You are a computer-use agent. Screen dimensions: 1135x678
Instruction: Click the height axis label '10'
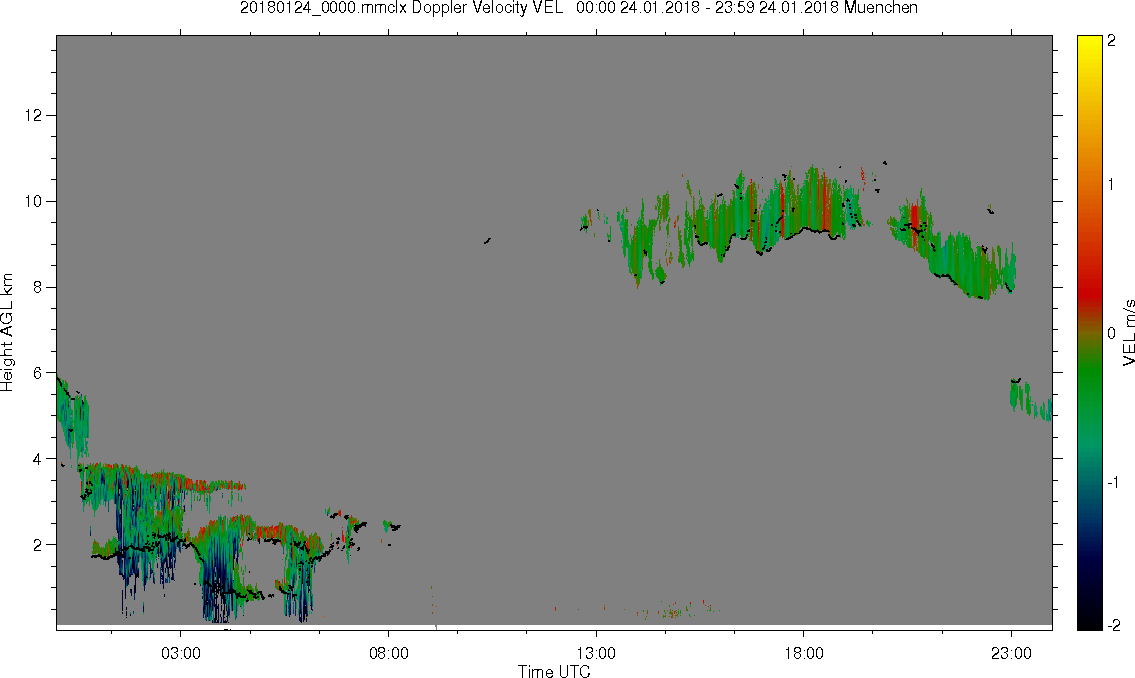click(x=33, y=201)
